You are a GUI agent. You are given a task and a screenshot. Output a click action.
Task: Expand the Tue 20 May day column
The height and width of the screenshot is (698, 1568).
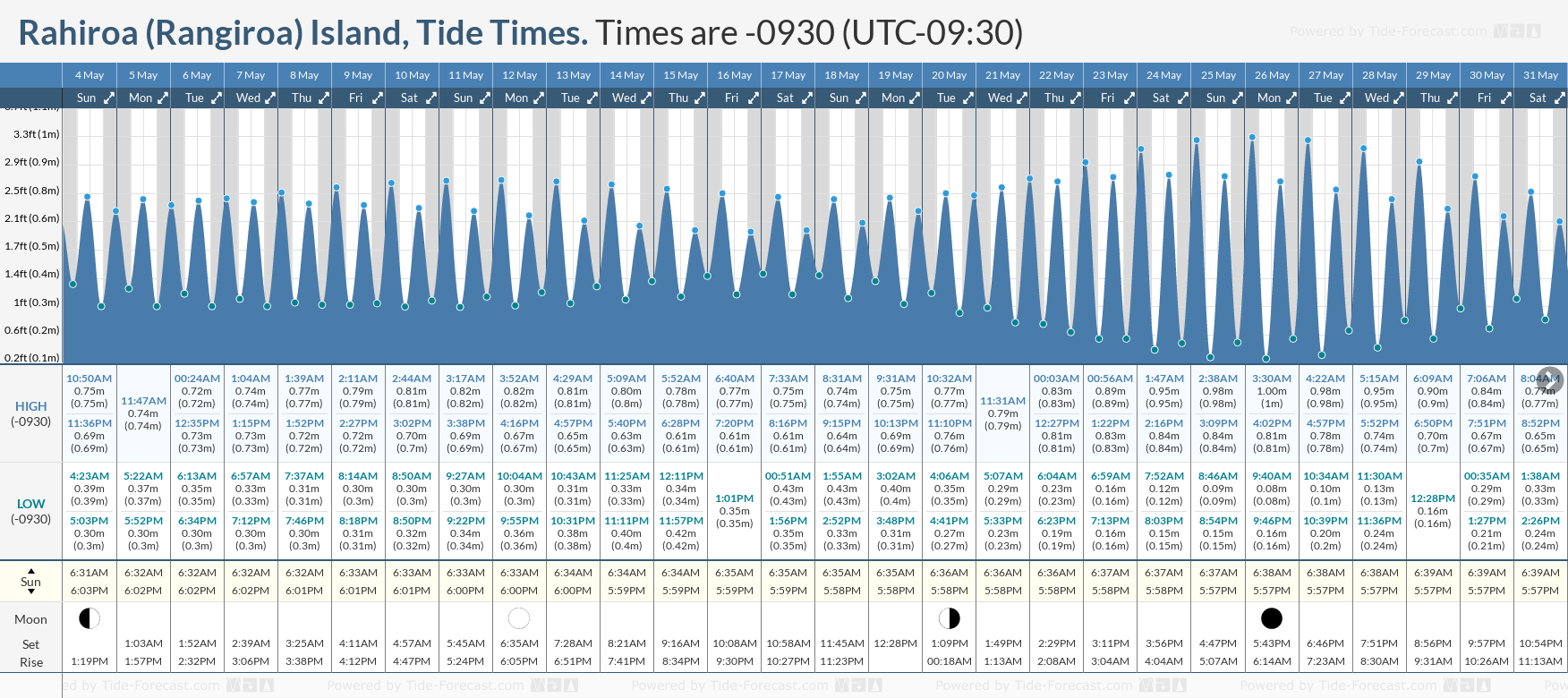tap(968, 98)
